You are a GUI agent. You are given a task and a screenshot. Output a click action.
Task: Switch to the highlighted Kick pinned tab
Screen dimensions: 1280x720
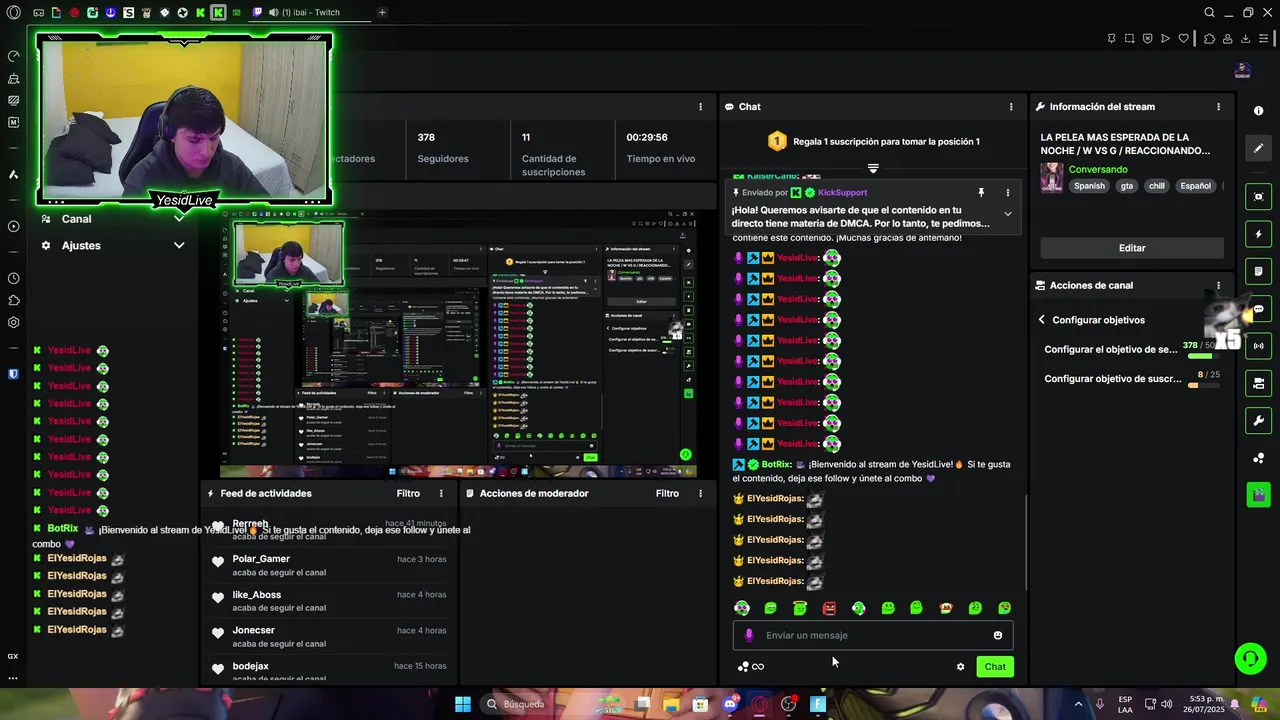[217, 12]
